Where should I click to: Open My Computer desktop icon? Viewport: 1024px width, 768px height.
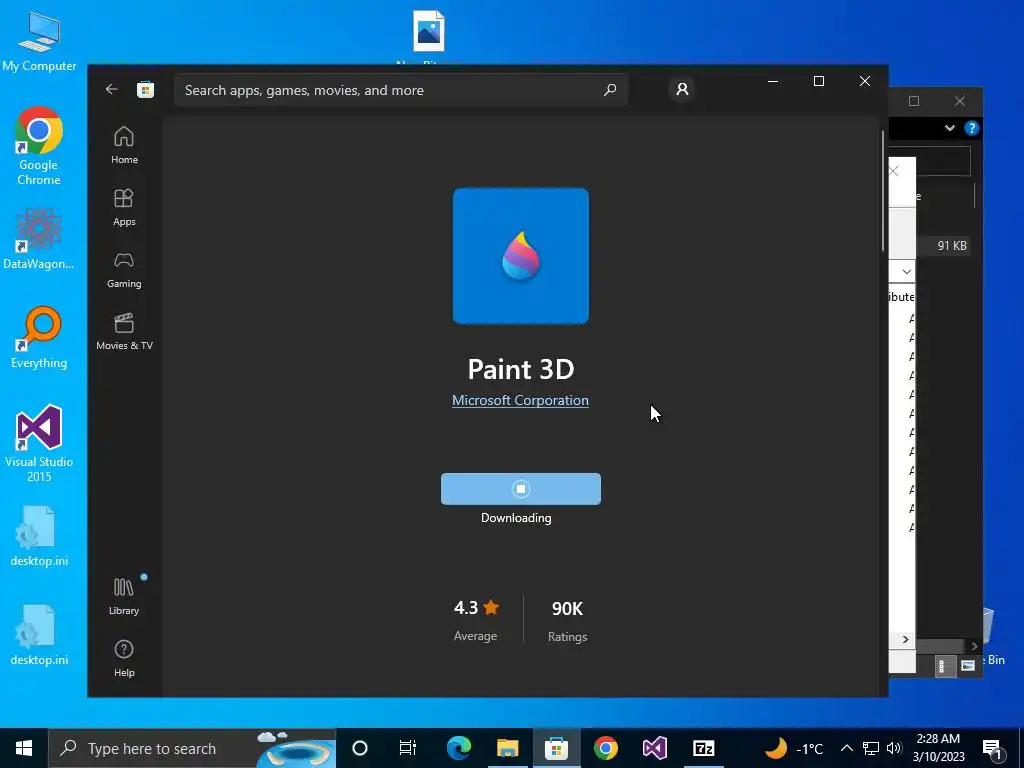tap(39, 42)
